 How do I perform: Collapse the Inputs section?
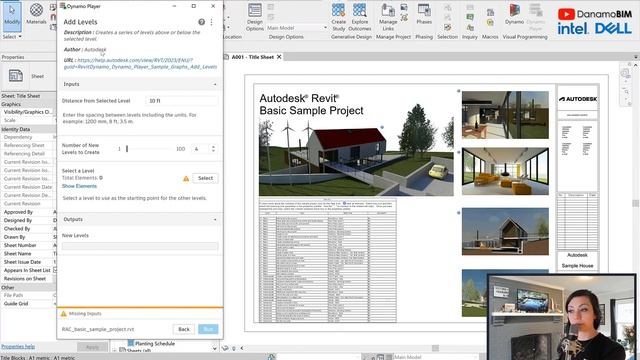(x=215, y=84)
